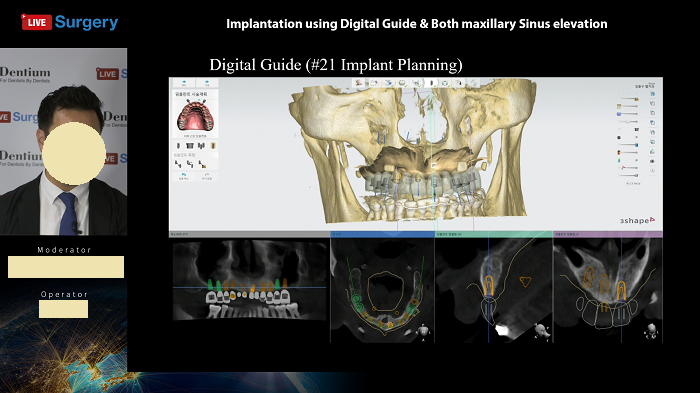Click the magnifier icon at bottom of right icon column
Screen dimensions: 700x393
(x=652, y=171)
